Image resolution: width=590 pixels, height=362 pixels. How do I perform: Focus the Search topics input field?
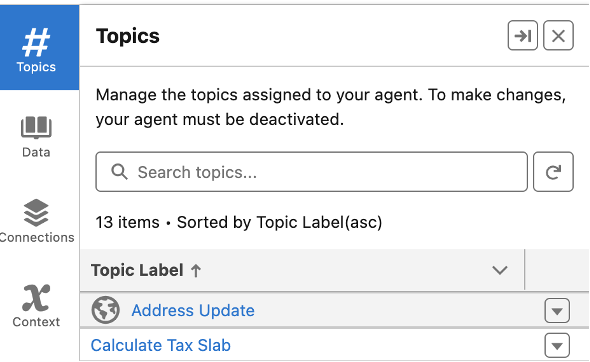pos(312,172)
